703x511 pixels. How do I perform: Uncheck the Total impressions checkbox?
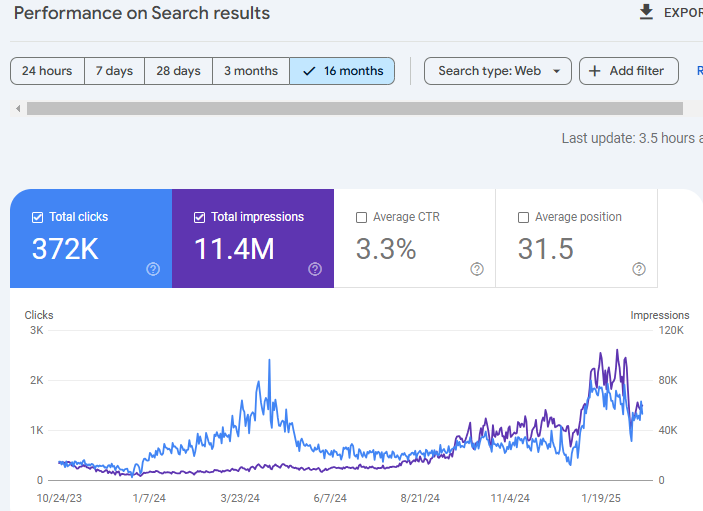coord(200,217)
